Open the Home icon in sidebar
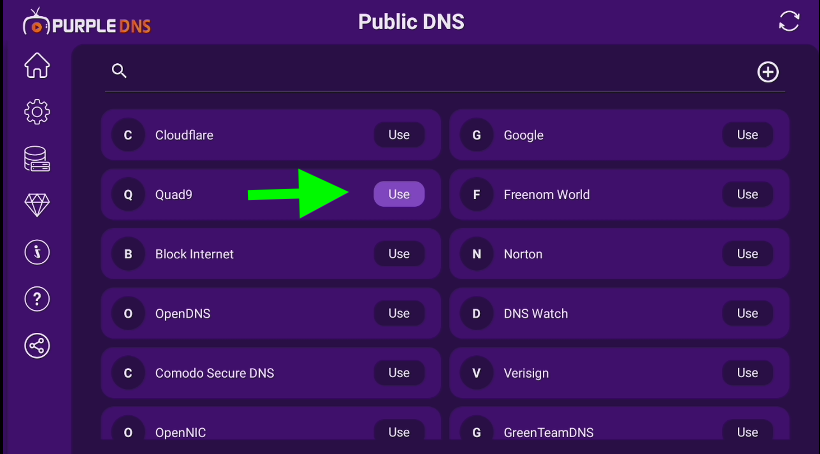820x454 pixels. click(x=37, y=66)
